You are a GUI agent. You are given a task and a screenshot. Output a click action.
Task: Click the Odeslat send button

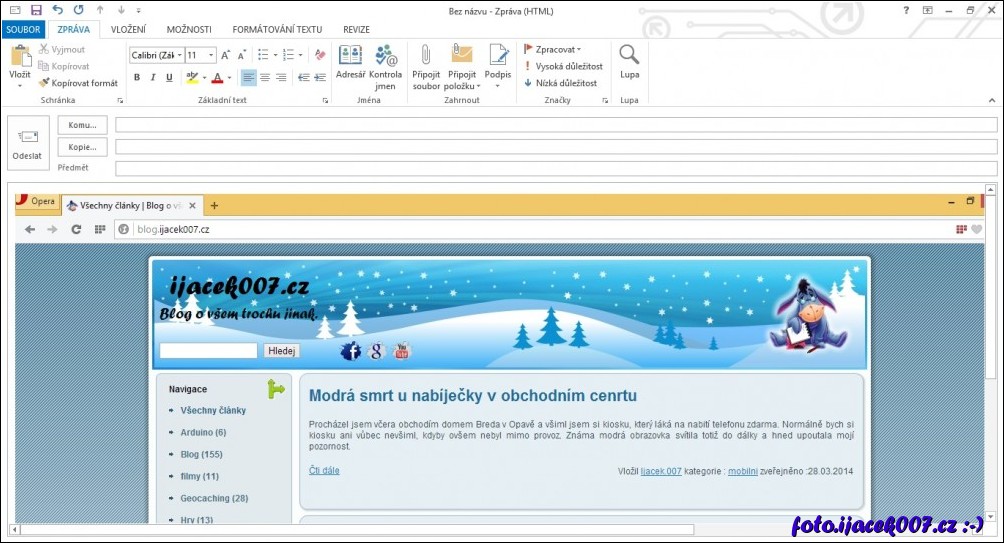point(27,144)
